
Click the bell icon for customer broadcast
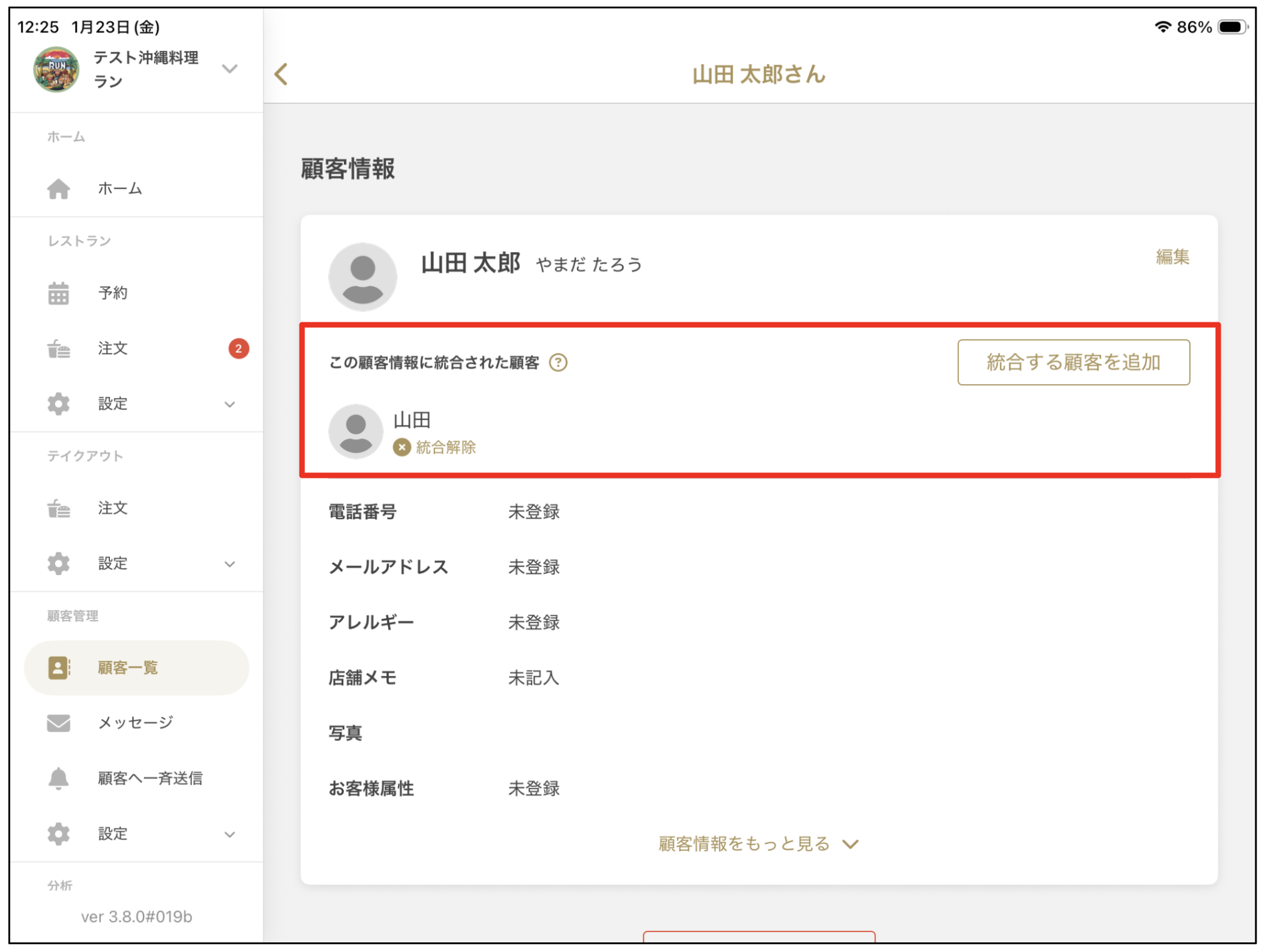[x=58, y=778]
